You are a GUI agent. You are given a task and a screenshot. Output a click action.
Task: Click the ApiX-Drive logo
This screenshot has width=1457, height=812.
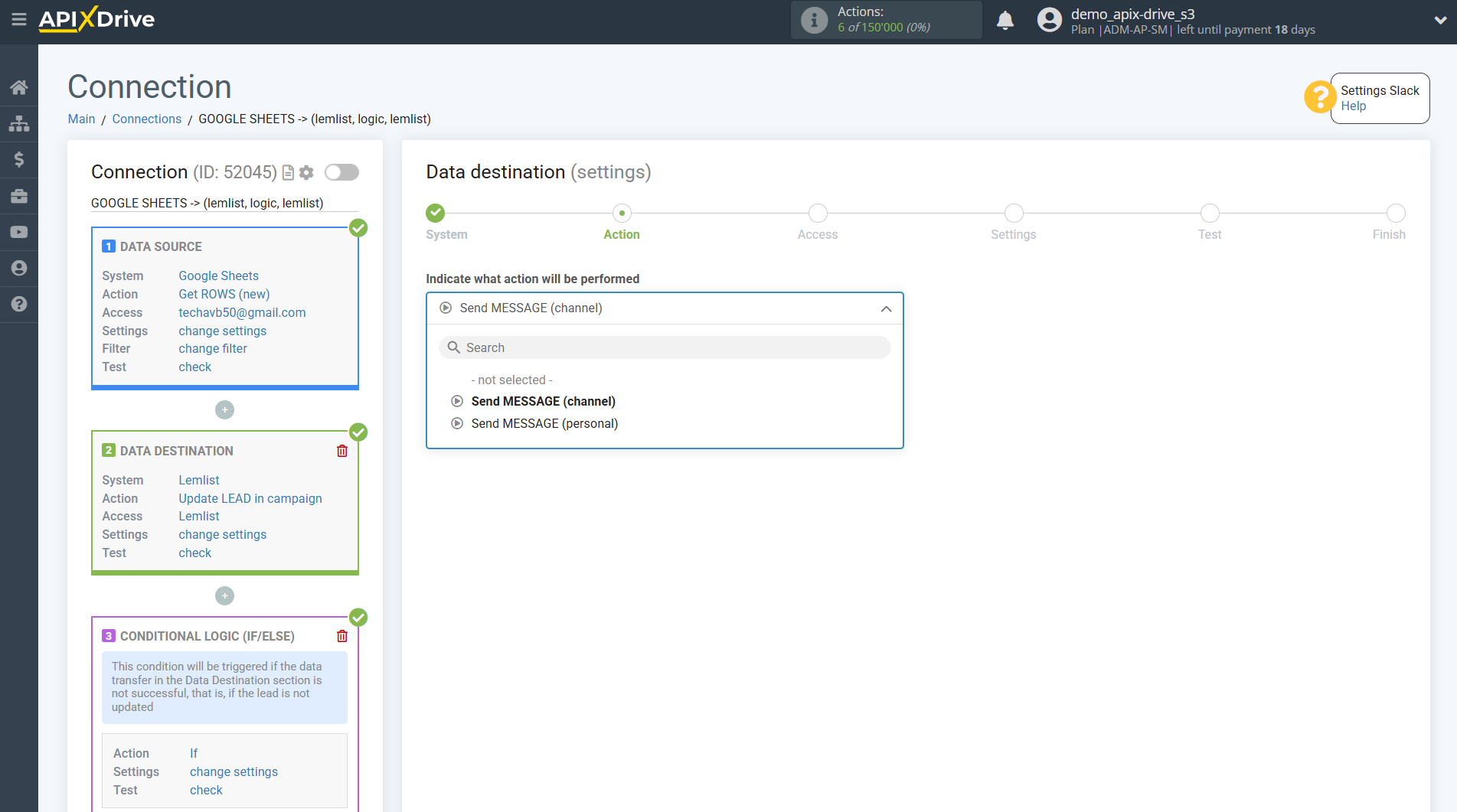coord(96,19)
